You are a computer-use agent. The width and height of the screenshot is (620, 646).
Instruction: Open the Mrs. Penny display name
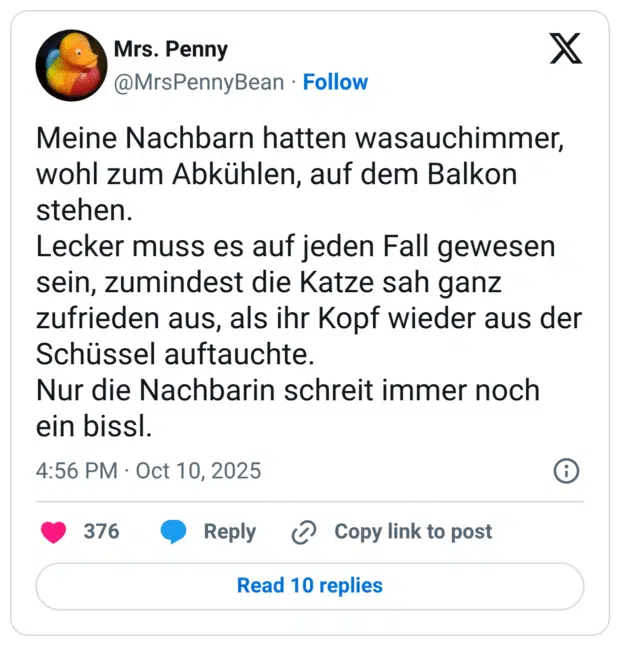coord(170,49)
